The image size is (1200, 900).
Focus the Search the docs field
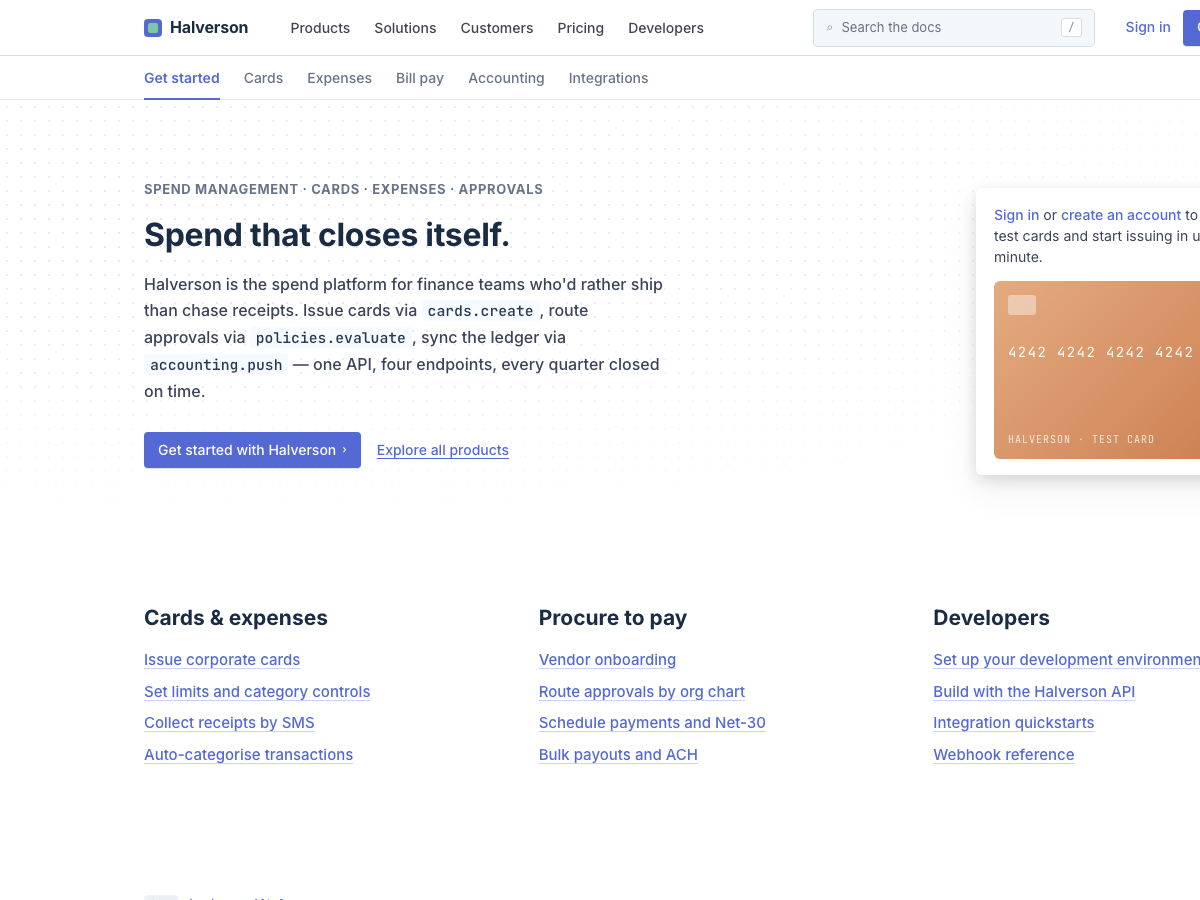tap(954, 28)
